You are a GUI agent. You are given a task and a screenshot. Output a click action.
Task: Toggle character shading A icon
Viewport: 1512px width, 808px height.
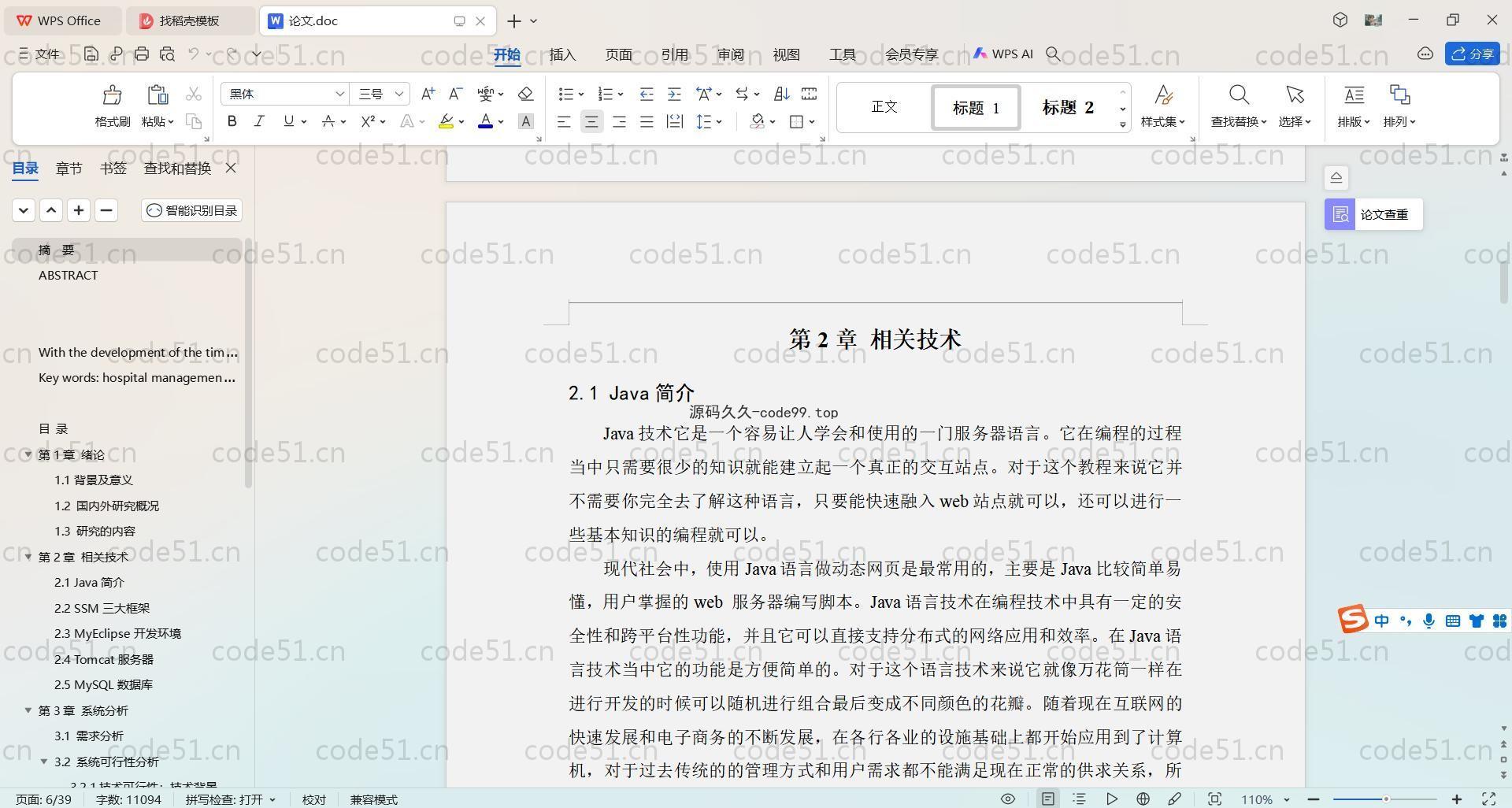pyautogui.click(x=526, y=121)
